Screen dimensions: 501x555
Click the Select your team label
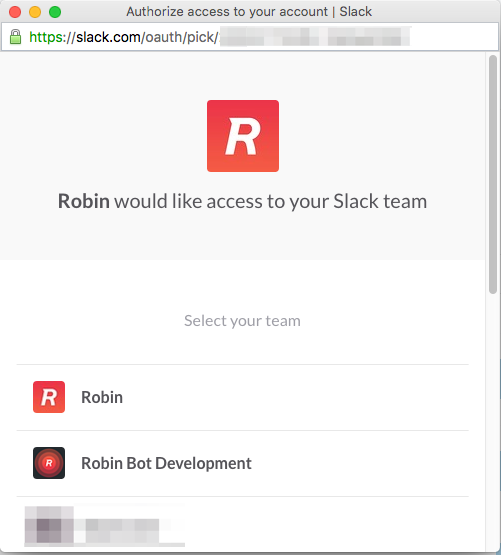pyautogui.click(x=242, y=321)
